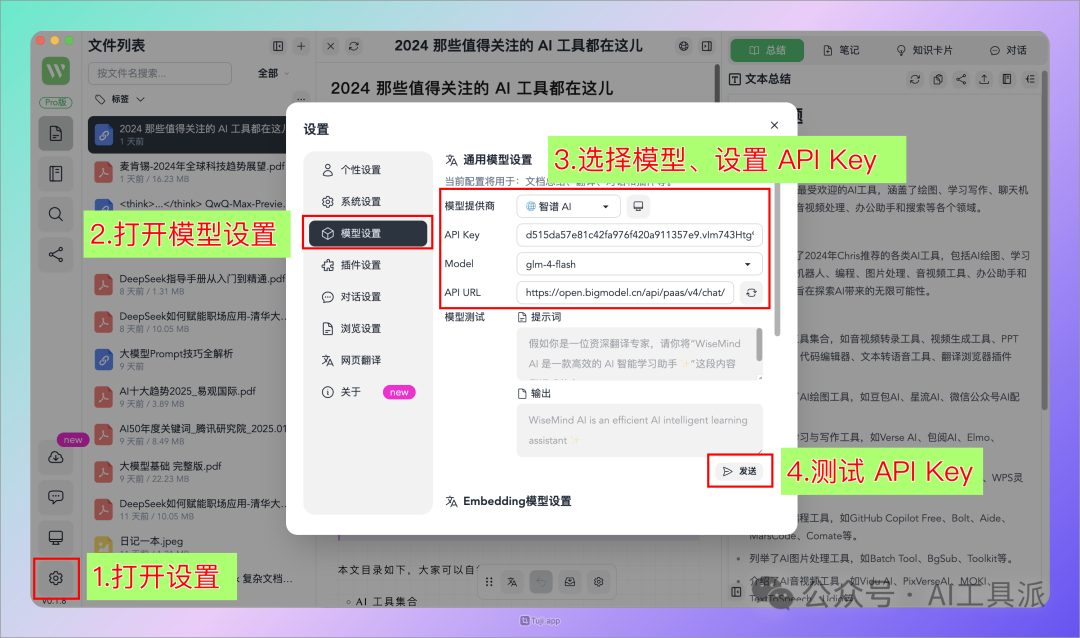Viewport: 1080px width, 638px height.
Task: Click the globe icon in document header
Action: 683,46
